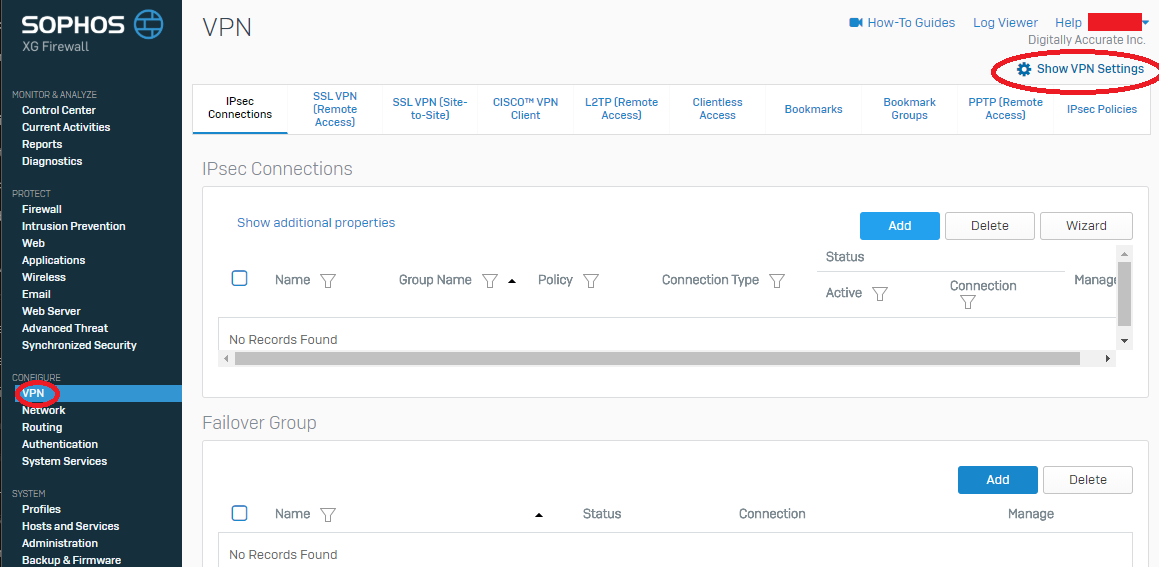This screenshot has height=567, width=1159.
Task: Open Reports in sidebar
Action: (x=42, y=144)
